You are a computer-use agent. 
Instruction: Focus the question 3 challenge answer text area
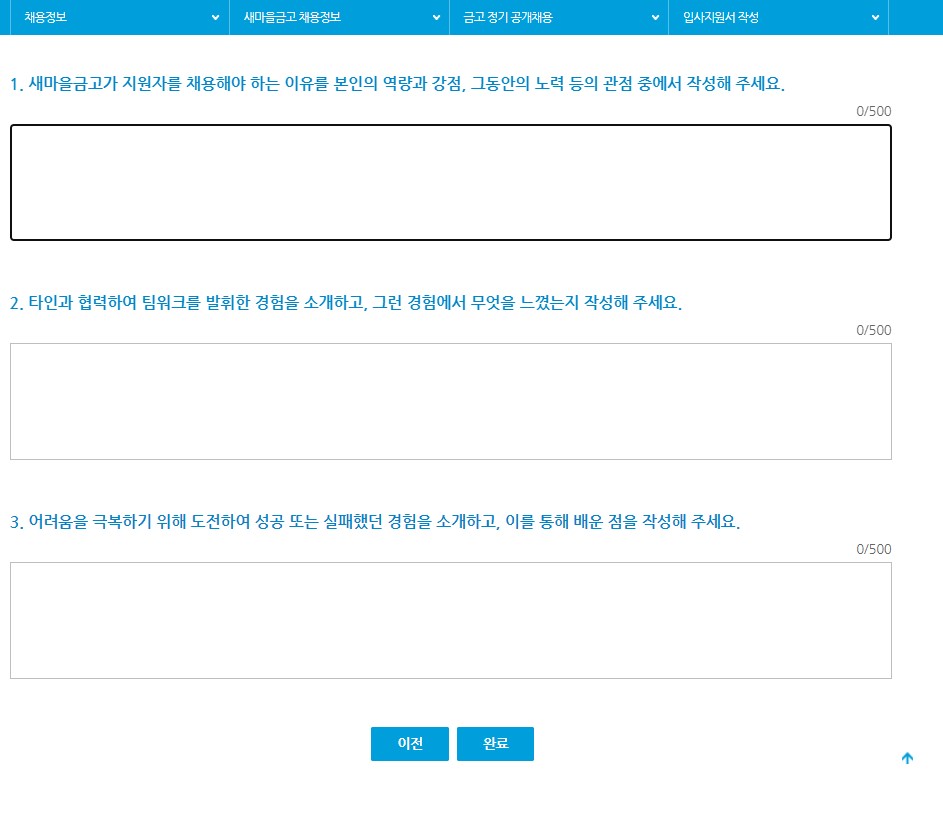coord(451,621)
